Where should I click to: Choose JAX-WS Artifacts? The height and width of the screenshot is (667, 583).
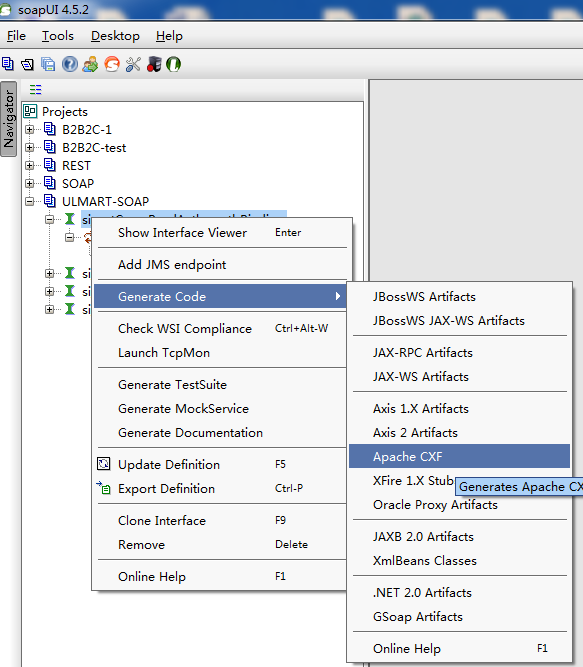coord(459,377)
